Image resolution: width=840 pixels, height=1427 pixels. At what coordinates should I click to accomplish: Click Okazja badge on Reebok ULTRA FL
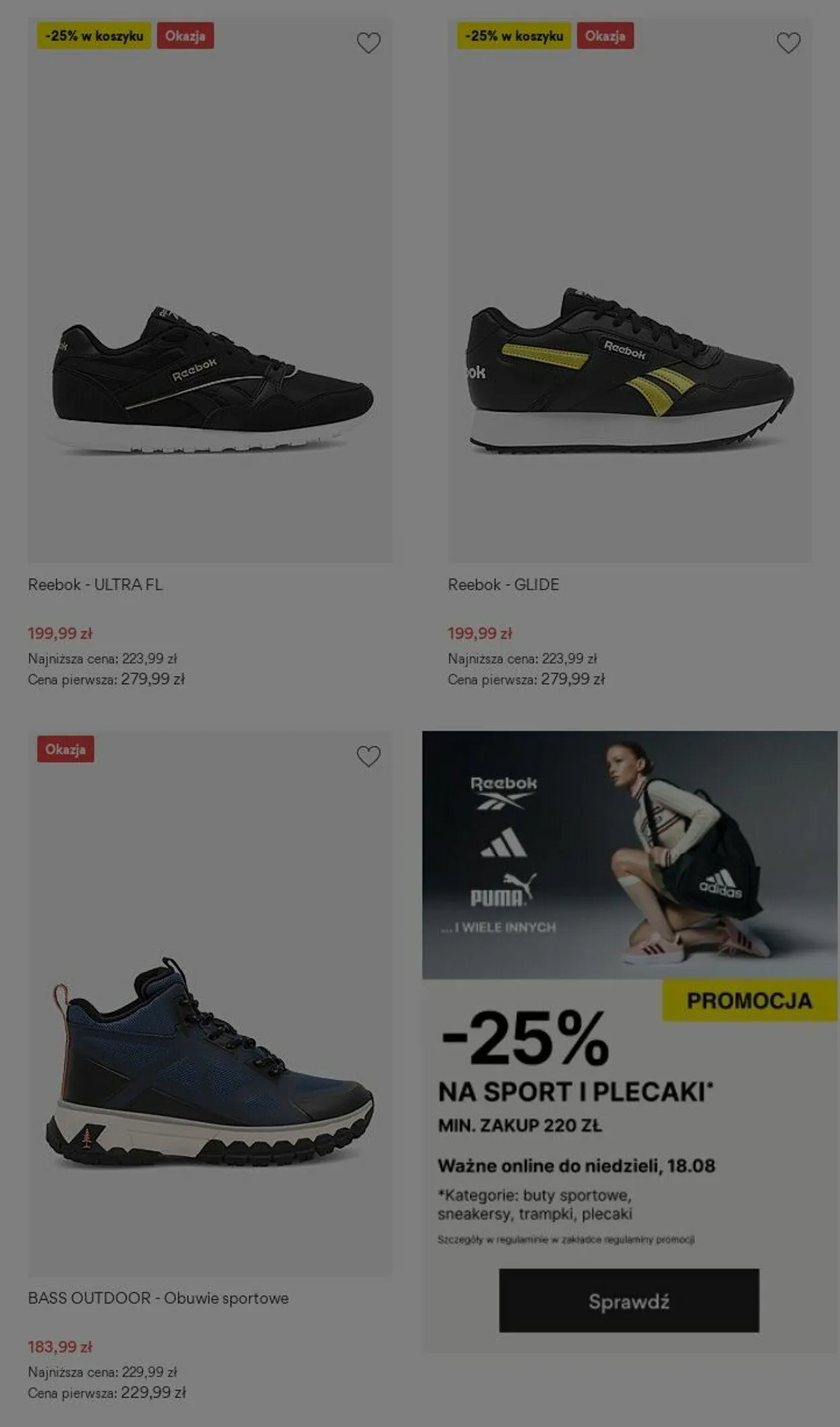[x=185, y=36]
